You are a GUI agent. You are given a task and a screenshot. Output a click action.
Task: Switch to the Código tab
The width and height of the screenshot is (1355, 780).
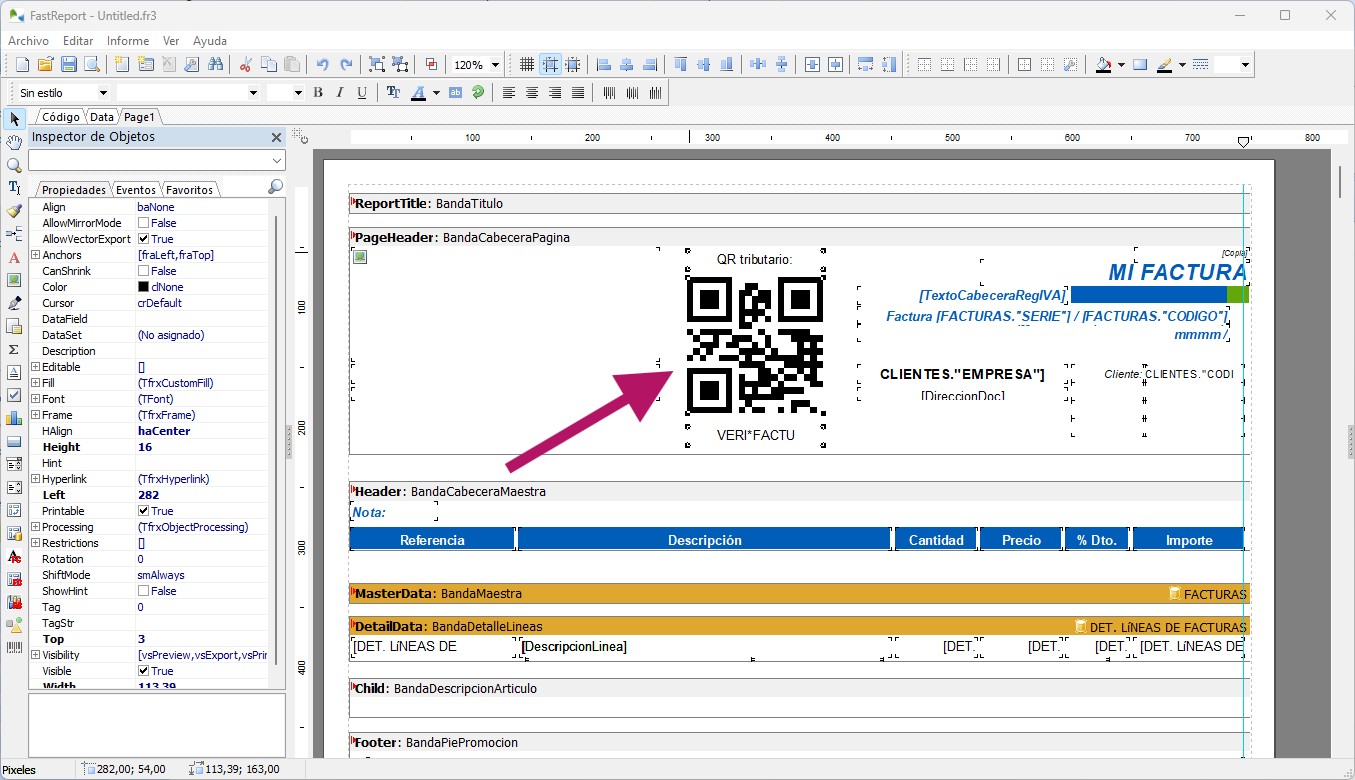coord(60,117)
